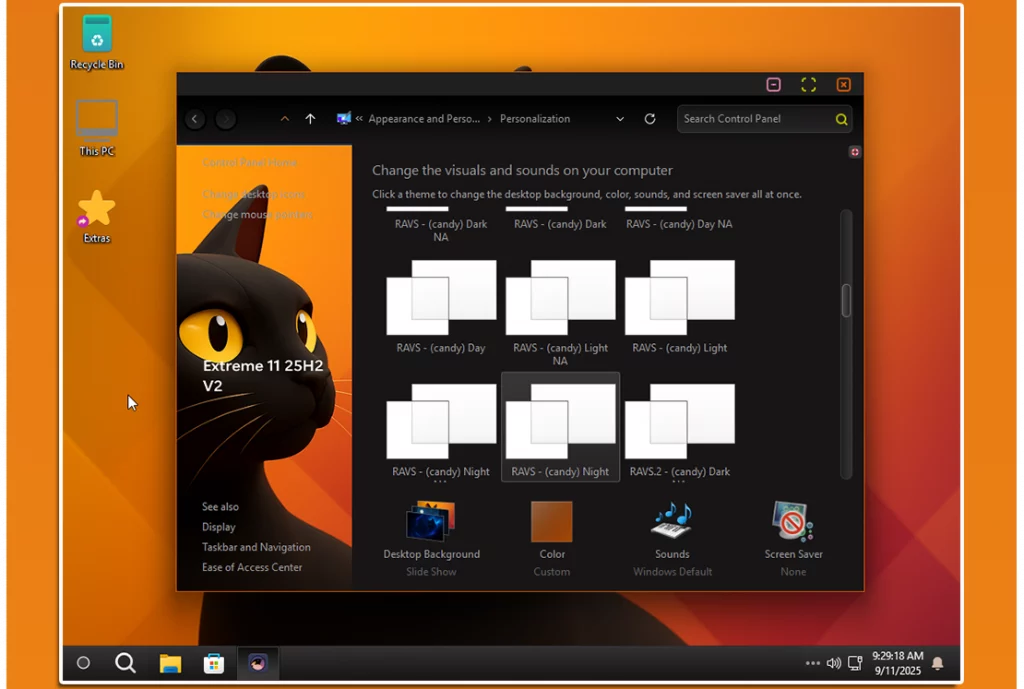1024x689 pixels.
Task: Click the refresh button beside the address bar
Action: click(650, 119)
